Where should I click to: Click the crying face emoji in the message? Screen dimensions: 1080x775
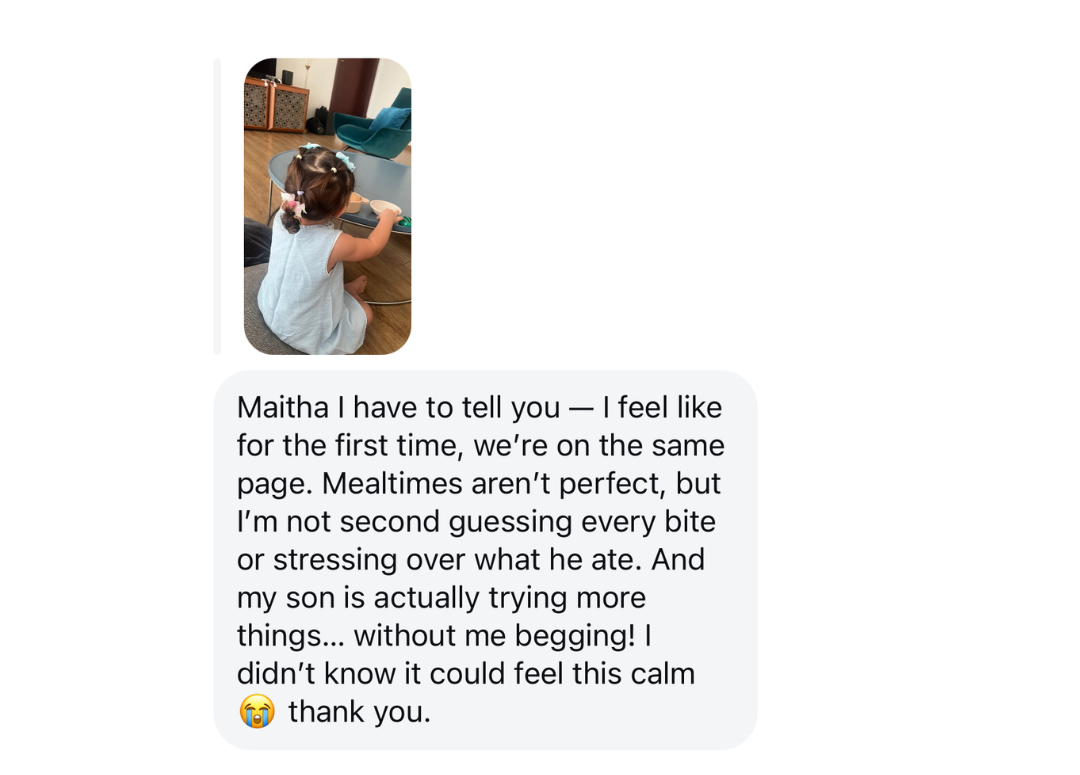tap(257, 711)
